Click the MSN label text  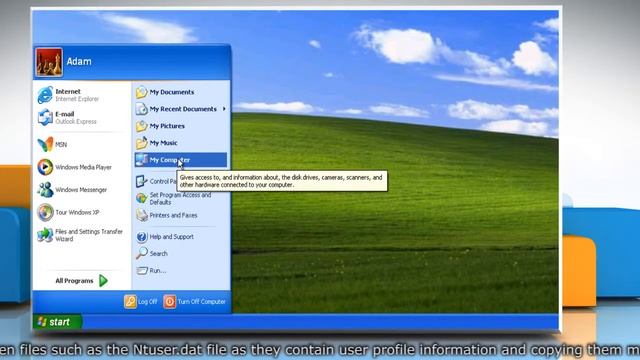pyautogui.click(x=61, y=144)
